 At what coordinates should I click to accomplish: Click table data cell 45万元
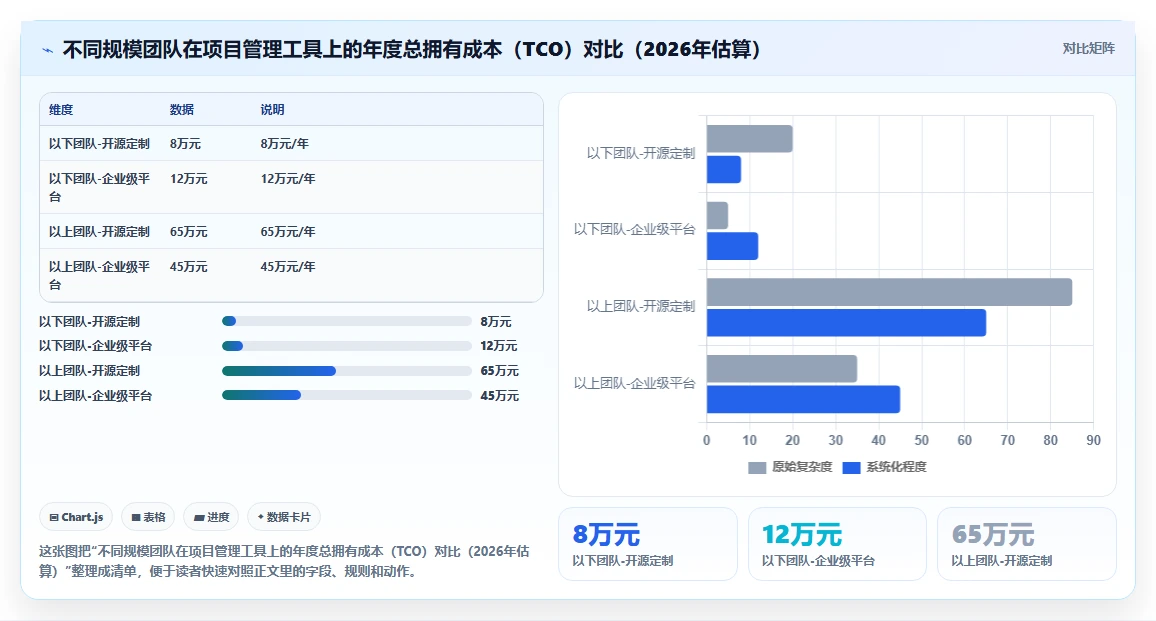coord(189,266)
